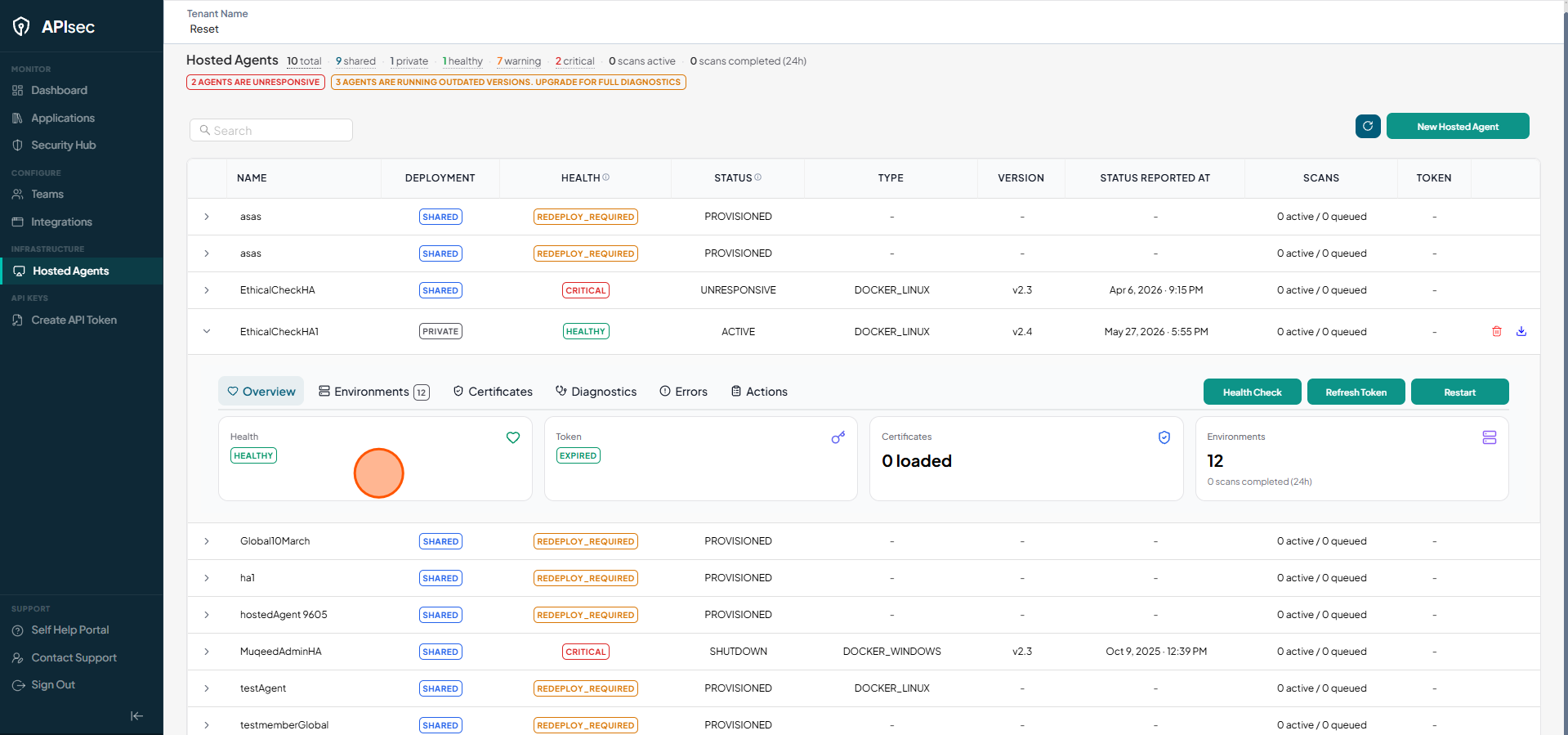This screenshot has height=735, width=1568.
Task: Click the Health column info icon
Action: click(x=606, y=177)
